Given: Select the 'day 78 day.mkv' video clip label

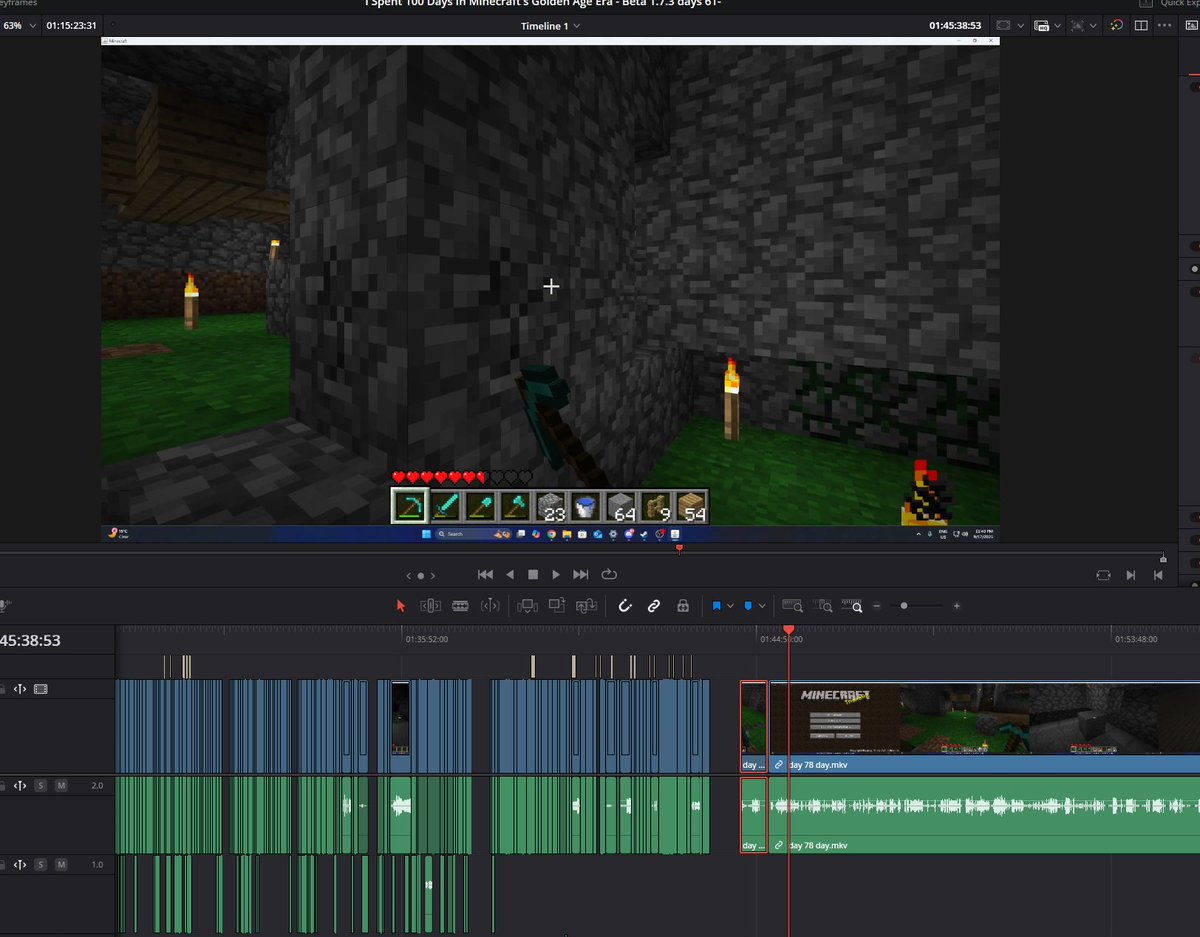Looking at the screenshot, I should point(817,765).
